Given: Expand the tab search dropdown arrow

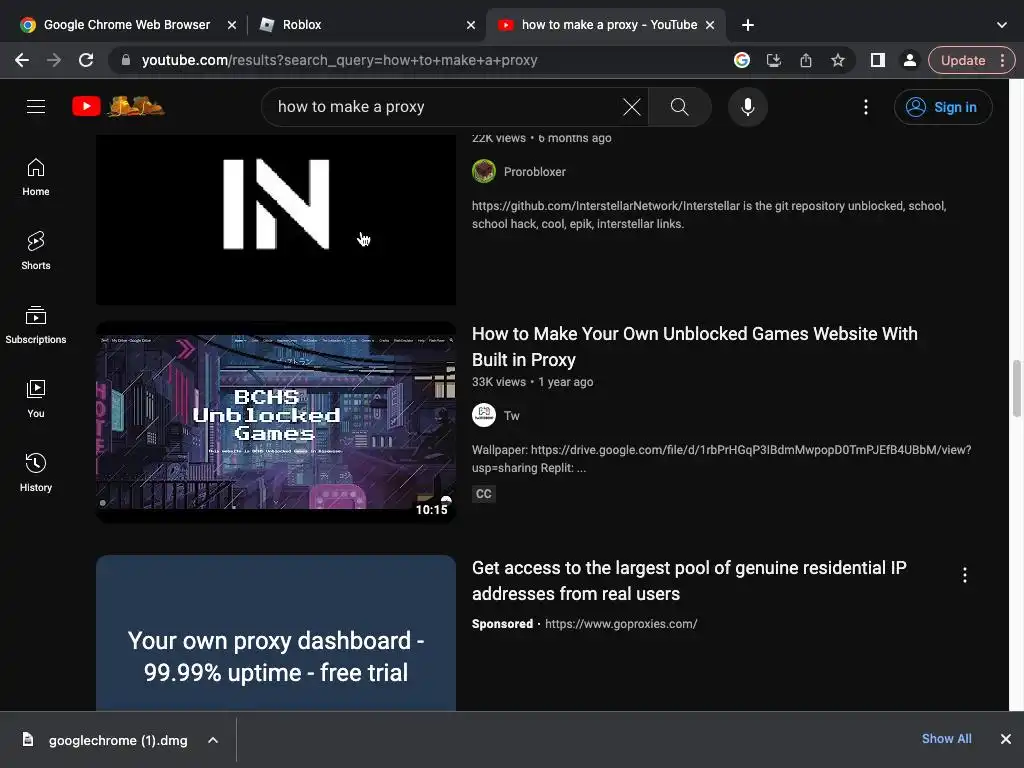Looking at the screenshot, I should 1001,25.
